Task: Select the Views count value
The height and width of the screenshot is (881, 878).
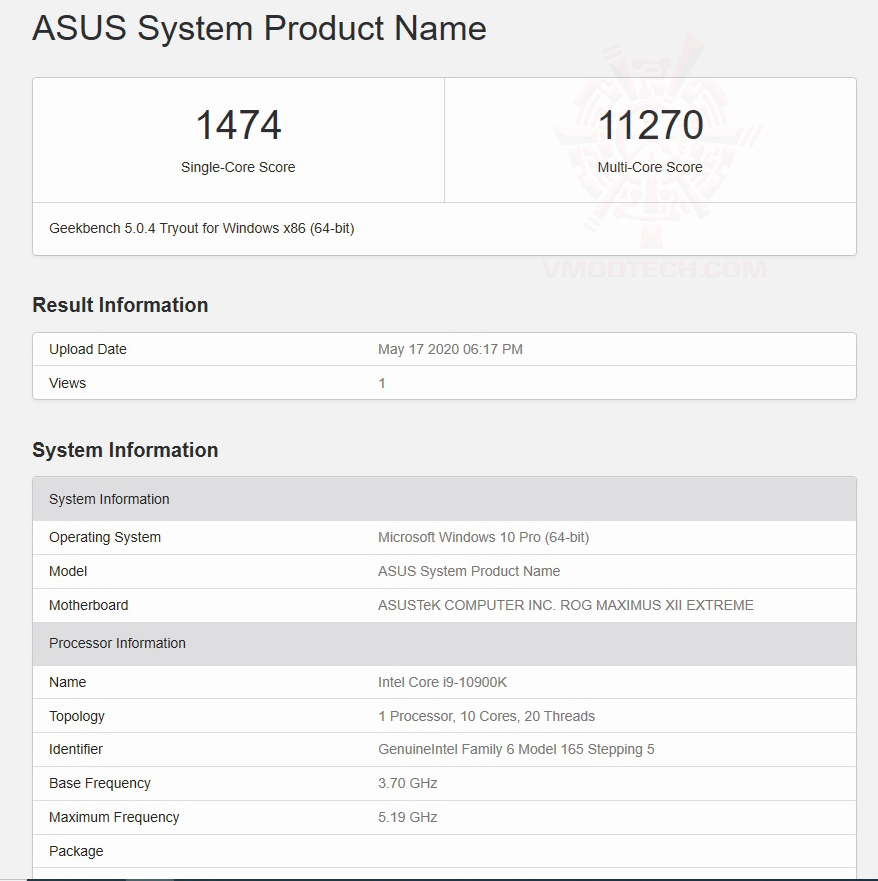Action: pyautogui.click(x=382, y=383)
